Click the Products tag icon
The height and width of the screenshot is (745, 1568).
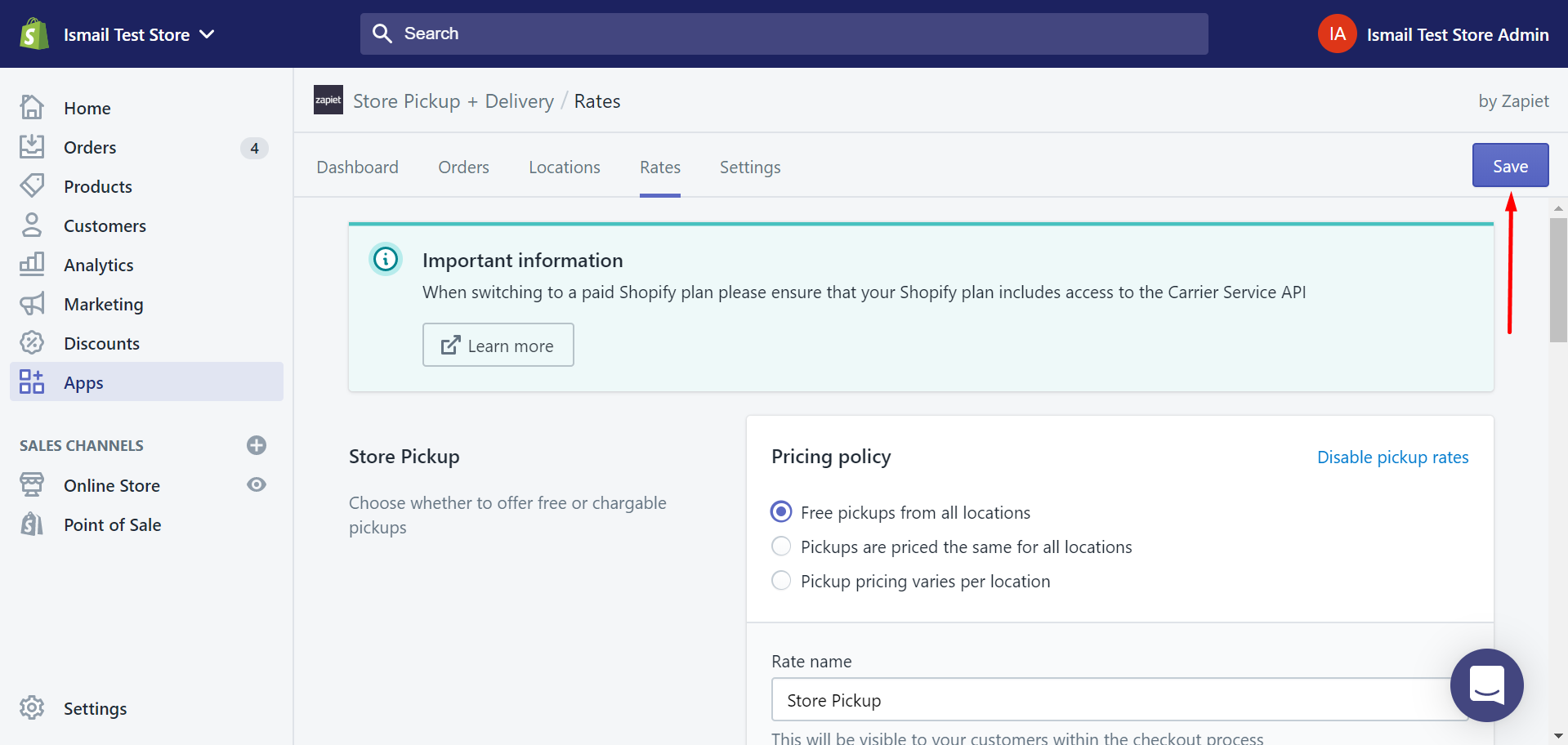coord(32,185)
